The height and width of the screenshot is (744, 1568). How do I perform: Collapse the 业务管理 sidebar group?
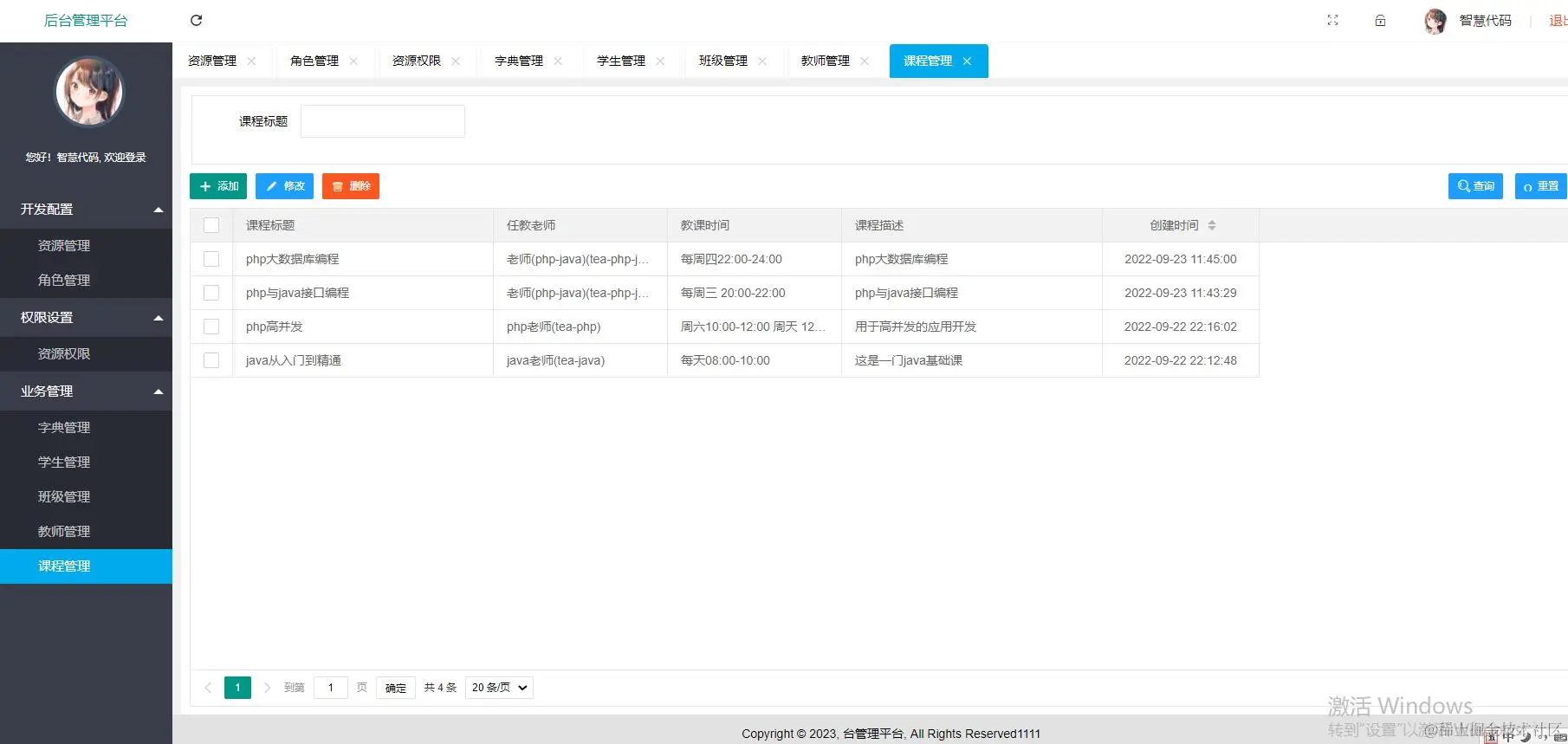(x=87, y=391)
